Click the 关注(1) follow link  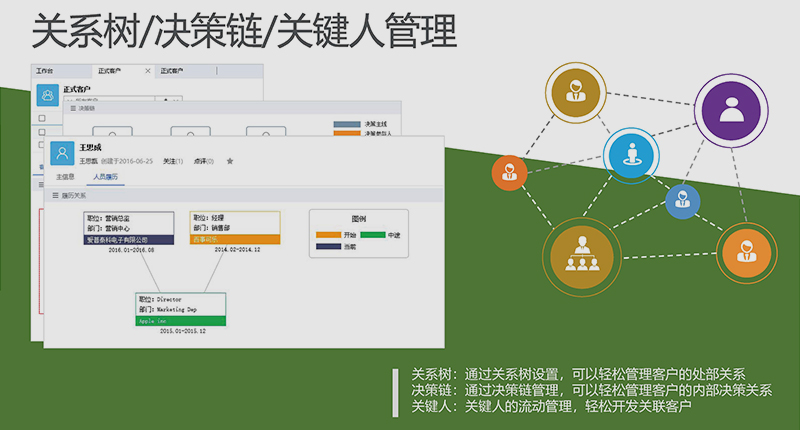click(173, 160)
